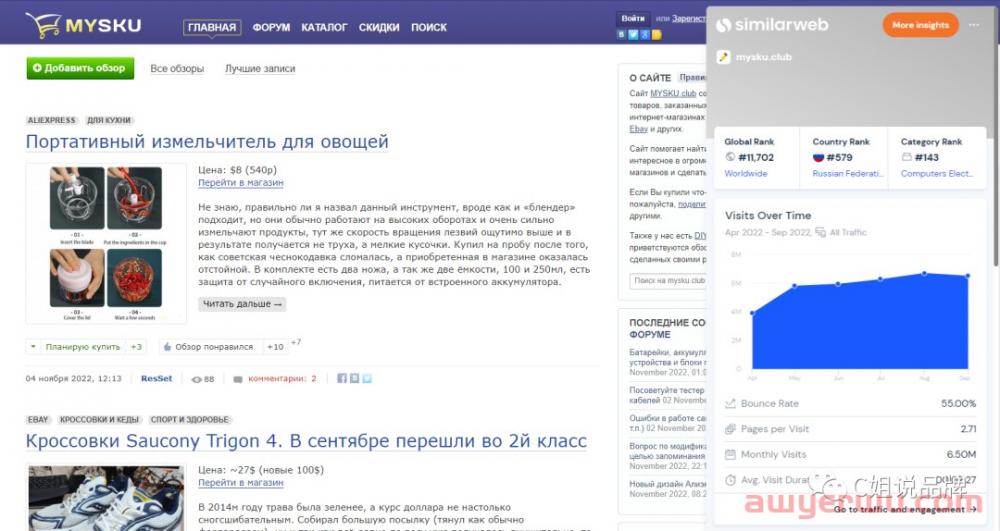
Task: Click the comments bubble icon in chopper post
Action: [x=238, y=379]
